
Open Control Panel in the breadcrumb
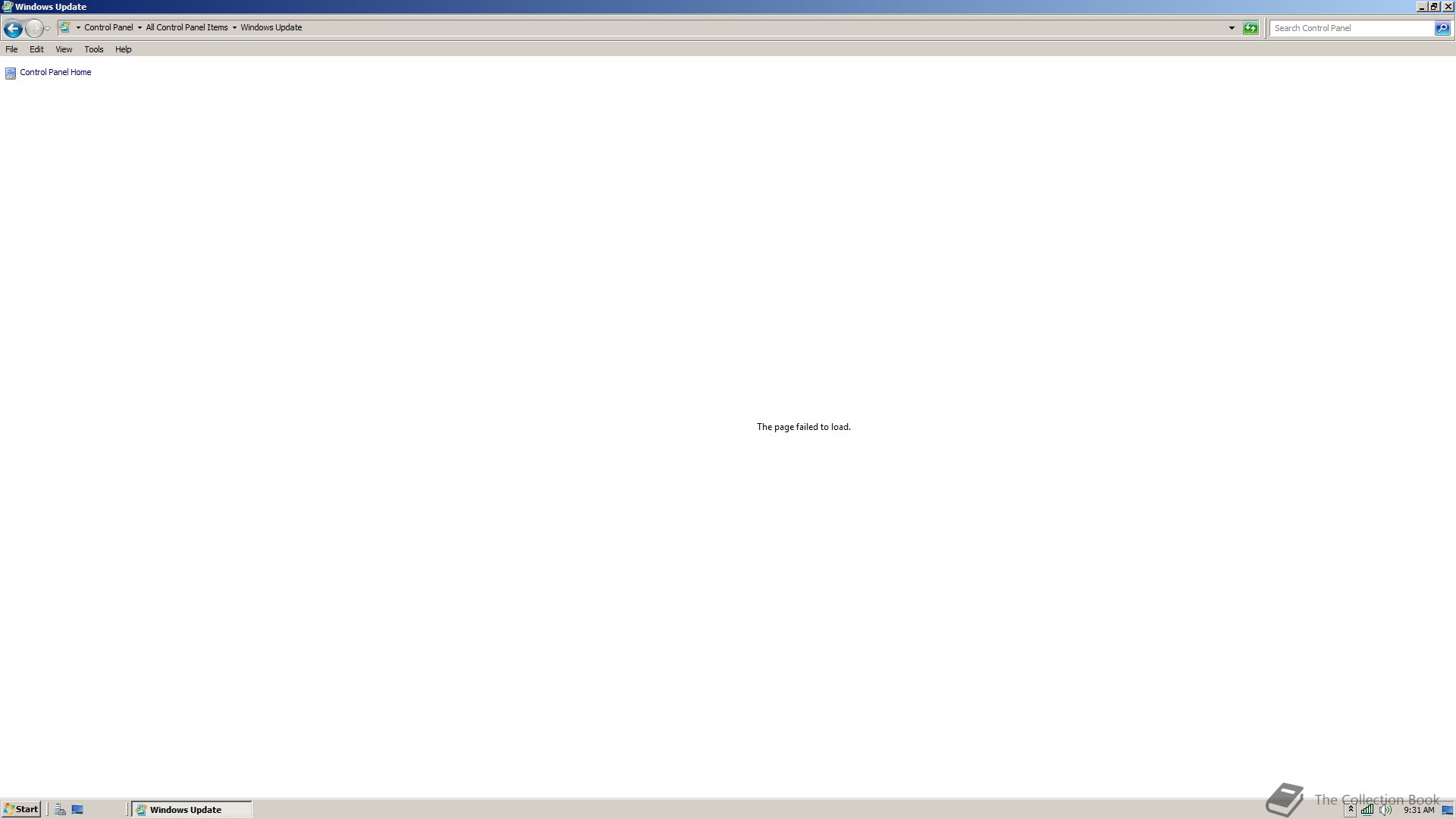tap(108, 27)
